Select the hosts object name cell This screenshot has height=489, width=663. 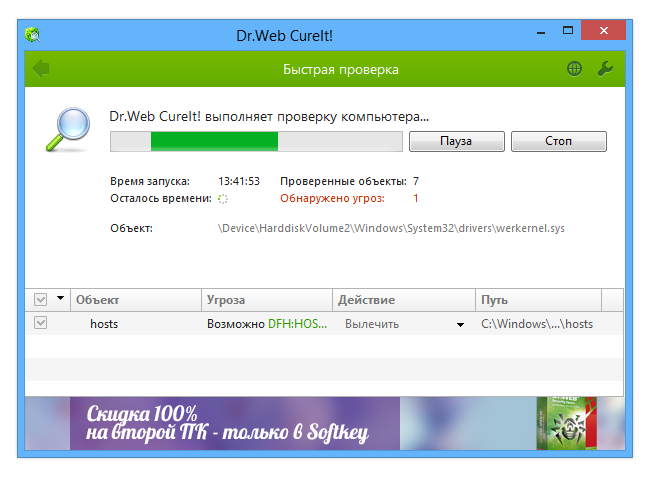104,324
